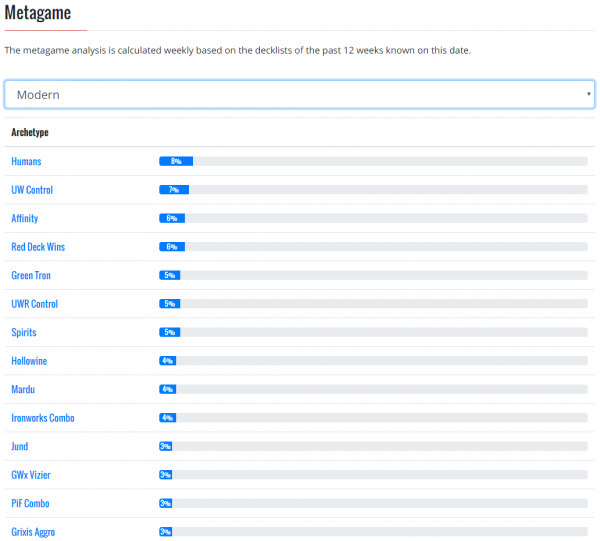This screenshot has width=600, height=541.
Task: Click the UWR Control link
Action: coord(35,304)
